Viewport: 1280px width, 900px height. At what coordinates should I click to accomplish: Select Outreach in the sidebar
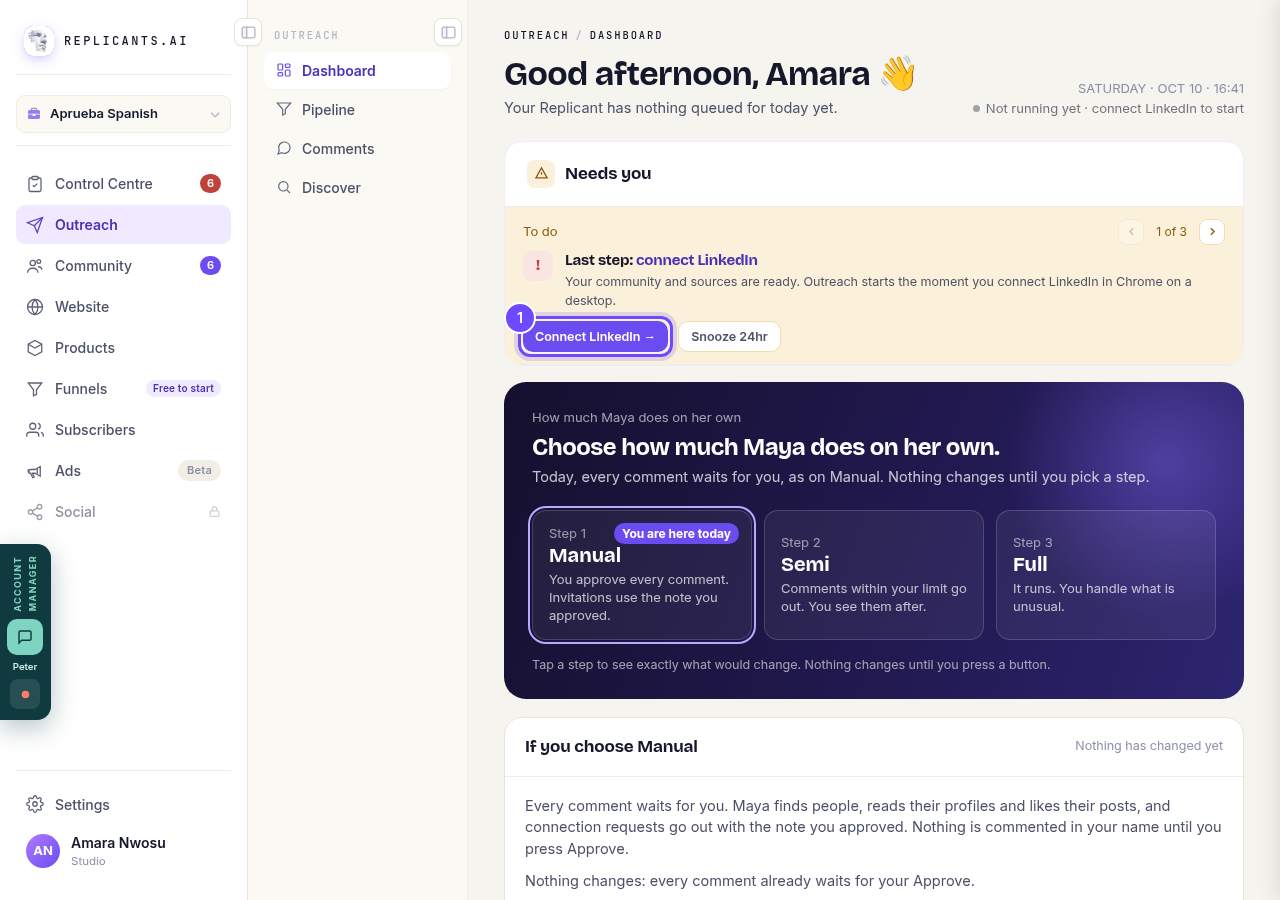[x=123, y=225]
